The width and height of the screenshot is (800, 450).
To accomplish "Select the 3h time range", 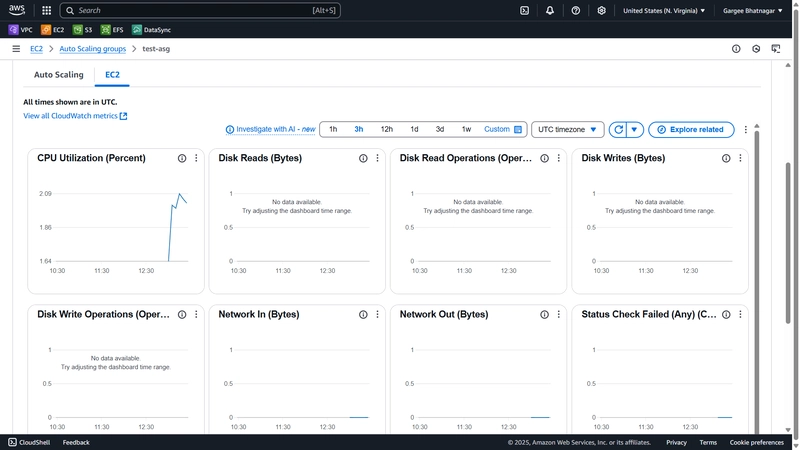I will [x=359, y=130].
